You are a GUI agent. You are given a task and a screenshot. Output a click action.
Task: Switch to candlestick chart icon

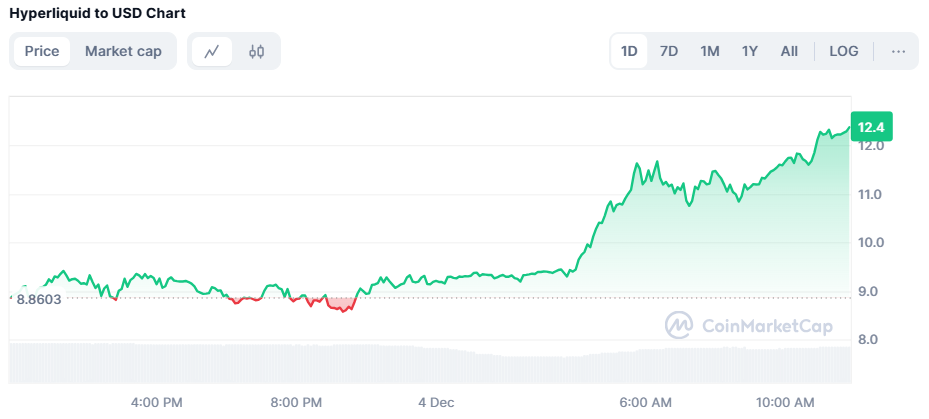257,52
